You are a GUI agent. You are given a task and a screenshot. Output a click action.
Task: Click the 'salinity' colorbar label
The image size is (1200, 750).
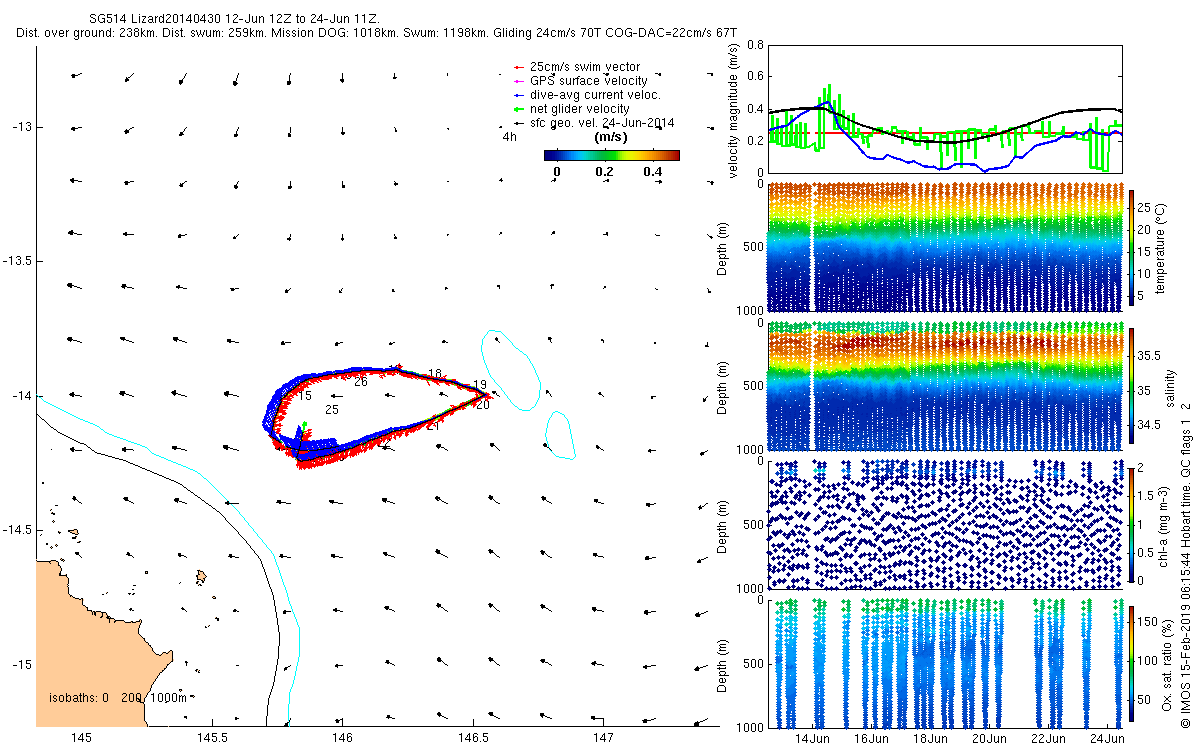click(x=1169, y=388)
